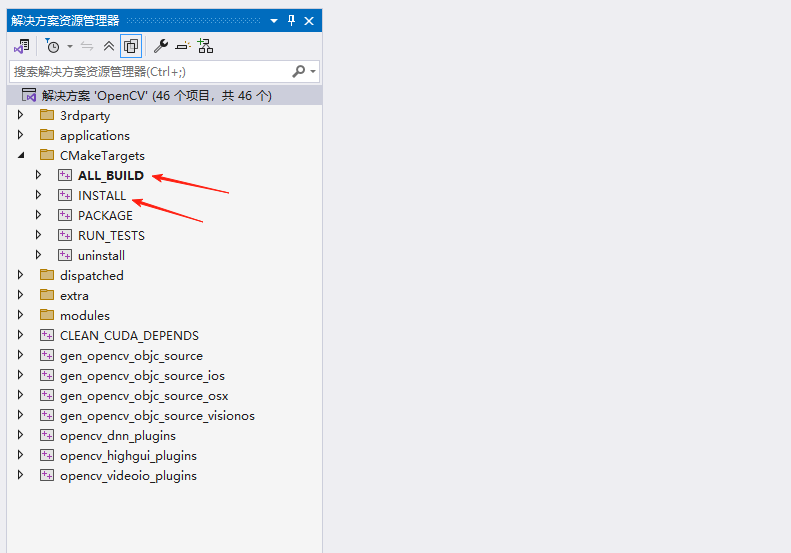This screenshot has width=791, height=553.
Task: Select the applications folder label
Action: [95, 136]
